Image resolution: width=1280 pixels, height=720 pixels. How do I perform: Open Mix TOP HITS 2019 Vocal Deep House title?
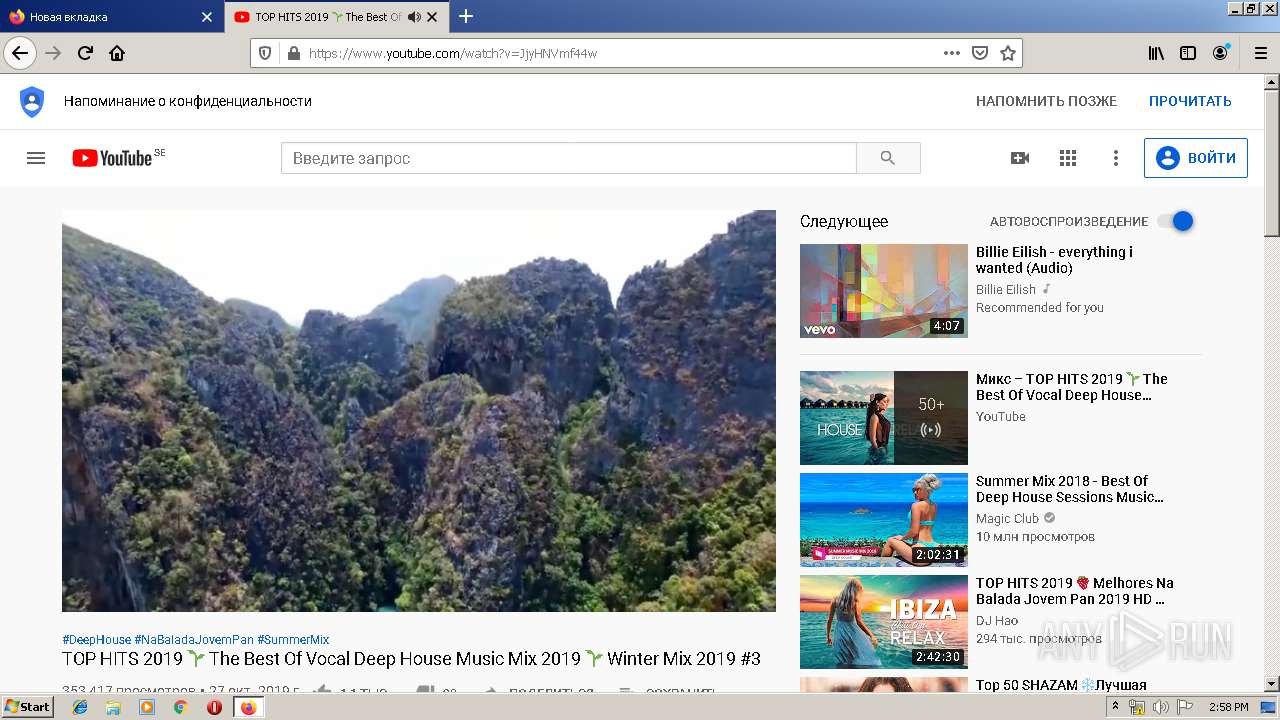(1072, 387)
